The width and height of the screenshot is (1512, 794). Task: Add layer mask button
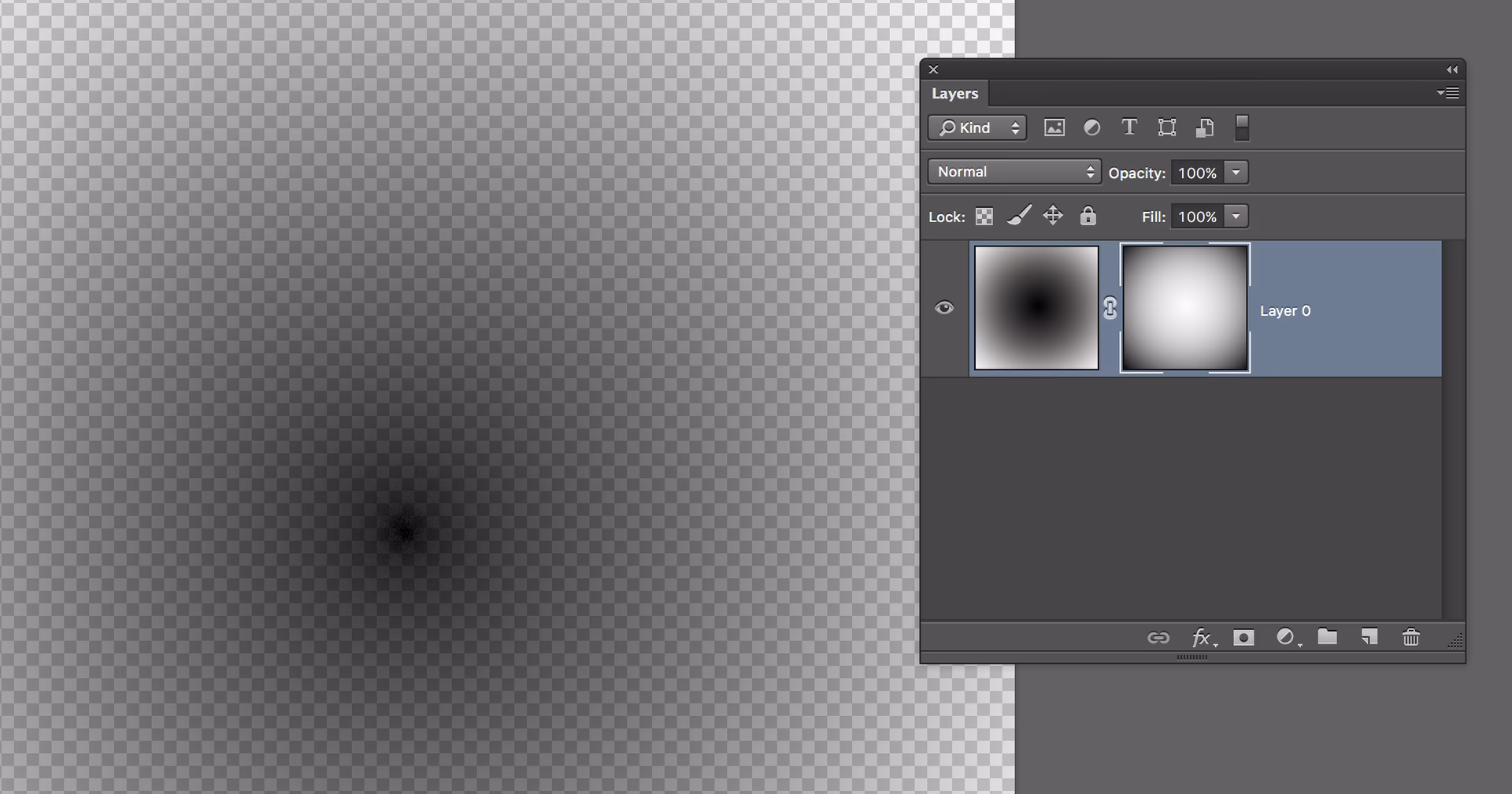pyautogui.click(x=1243, y=637)
